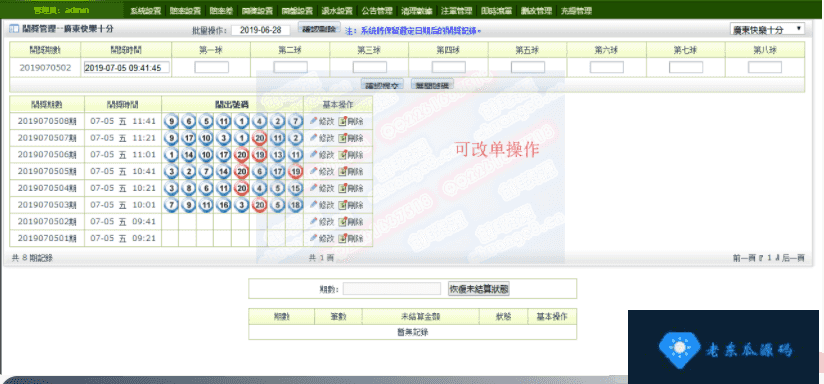This screenshot has width=824, height=384.
Task: Click the delete icon for period 2019070505
Action: tap(342, 171)
